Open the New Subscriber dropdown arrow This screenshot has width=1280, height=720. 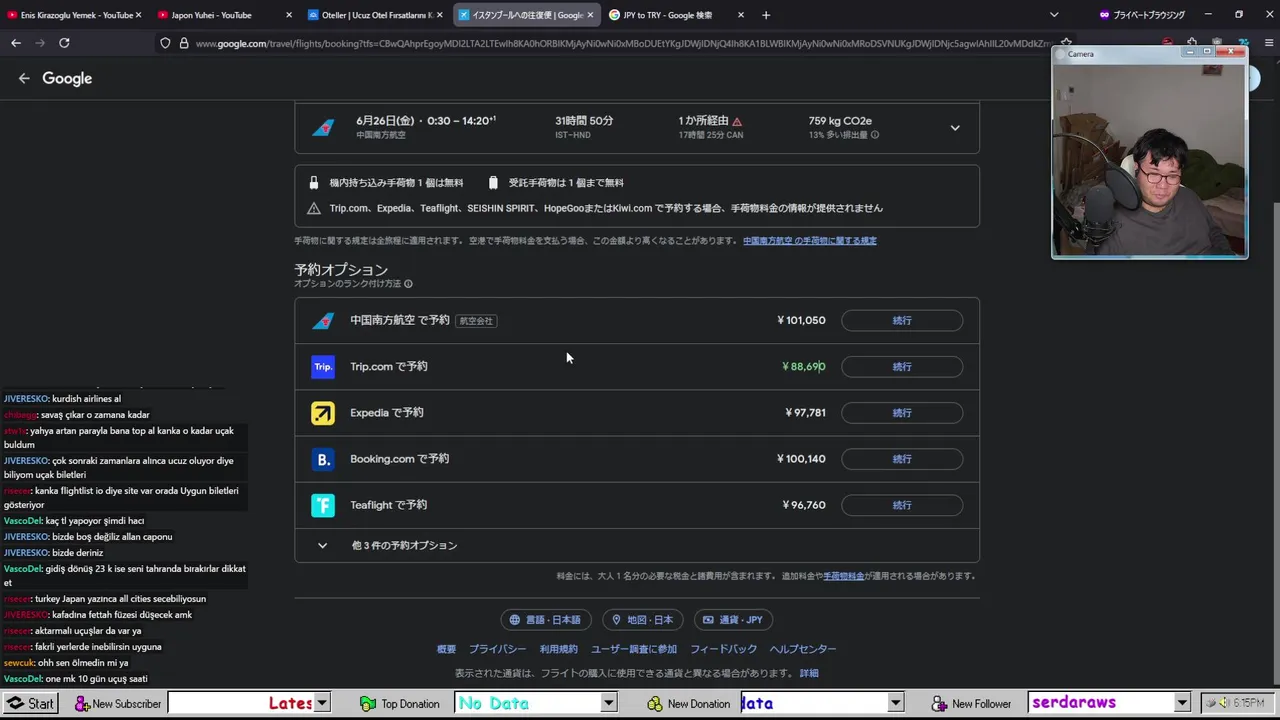point(322,704)
